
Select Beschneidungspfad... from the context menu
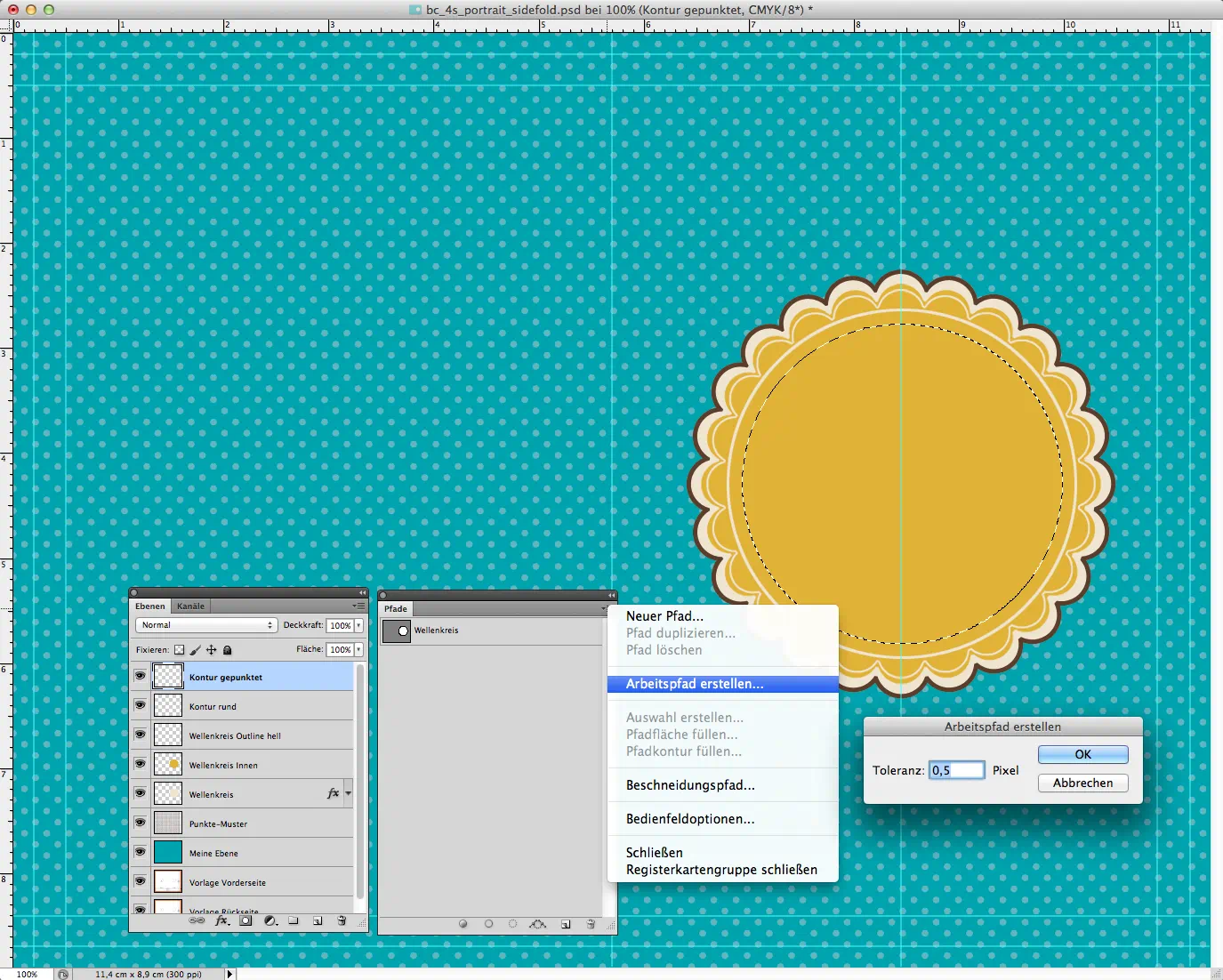pyautogui.click(x=689, y=785)
